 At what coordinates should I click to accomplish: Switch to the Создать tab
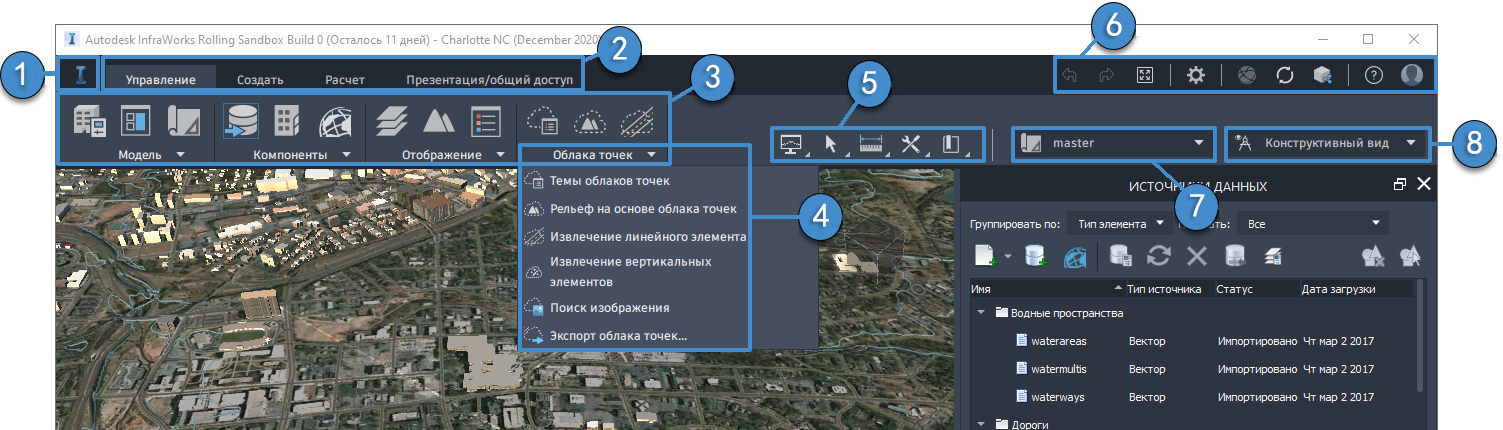click(x=260, y=79)
